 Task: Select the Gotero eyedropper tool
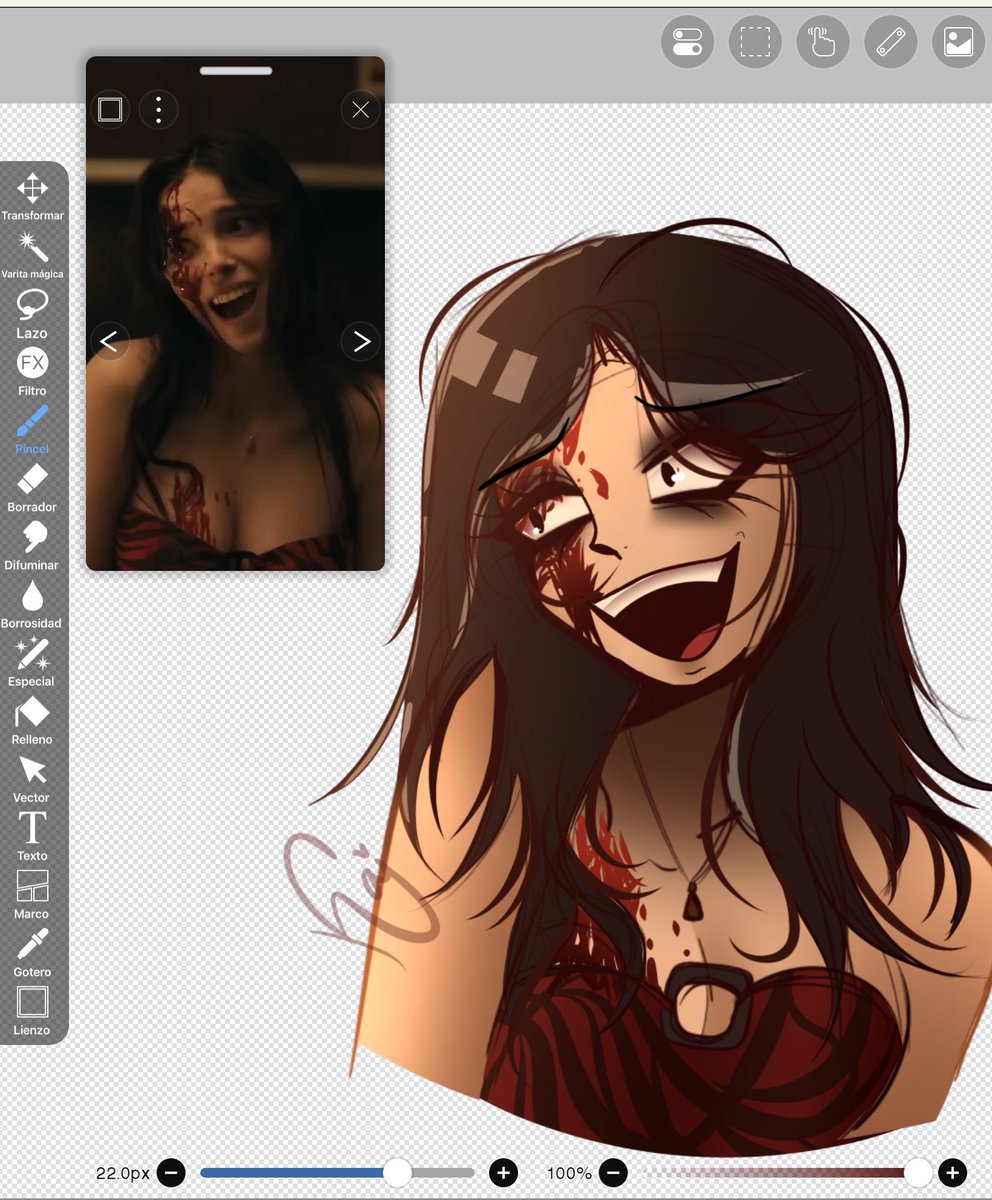point(32,951)
